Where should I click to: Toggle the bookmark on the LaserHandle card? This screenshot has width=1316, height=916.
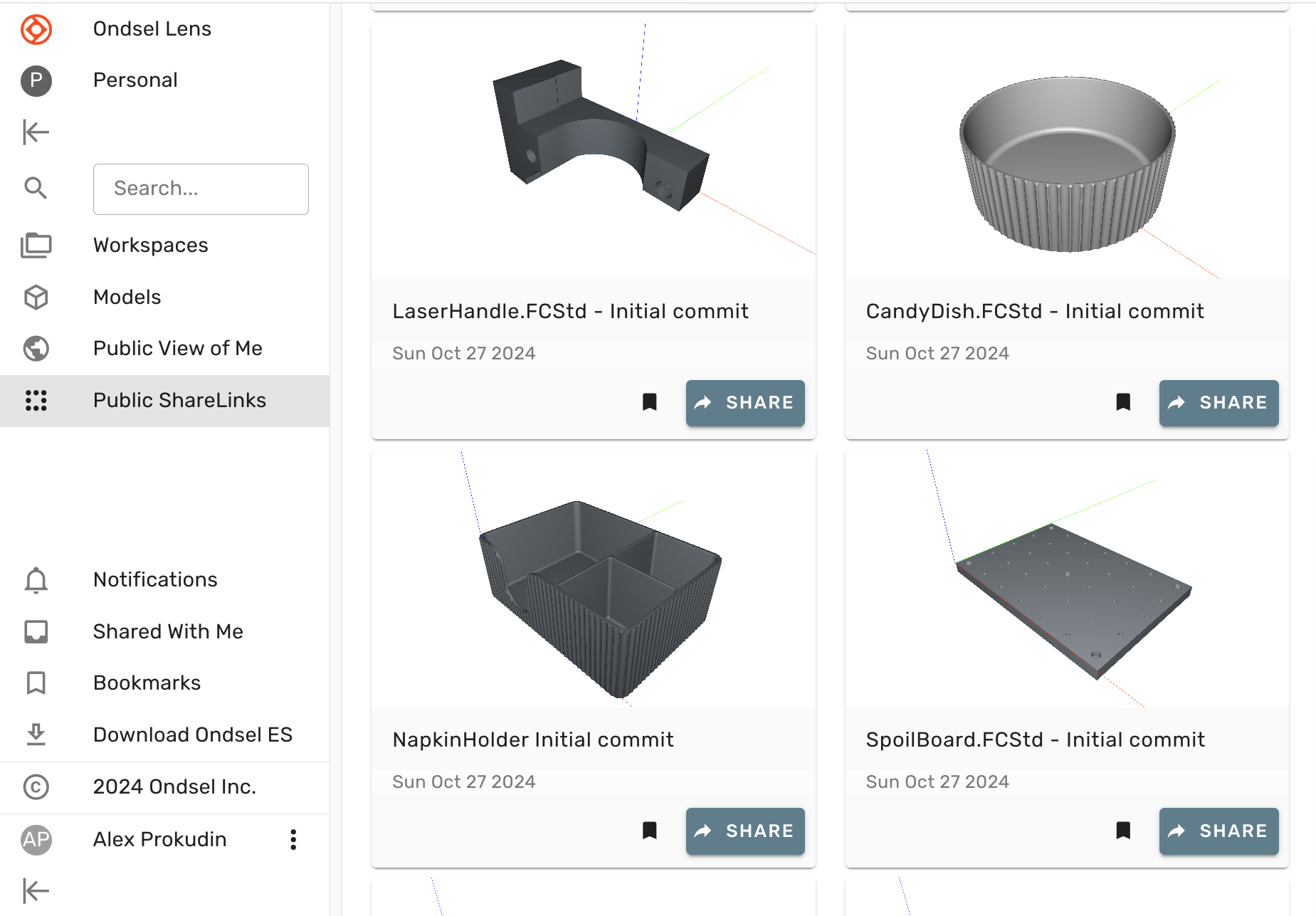650,402
